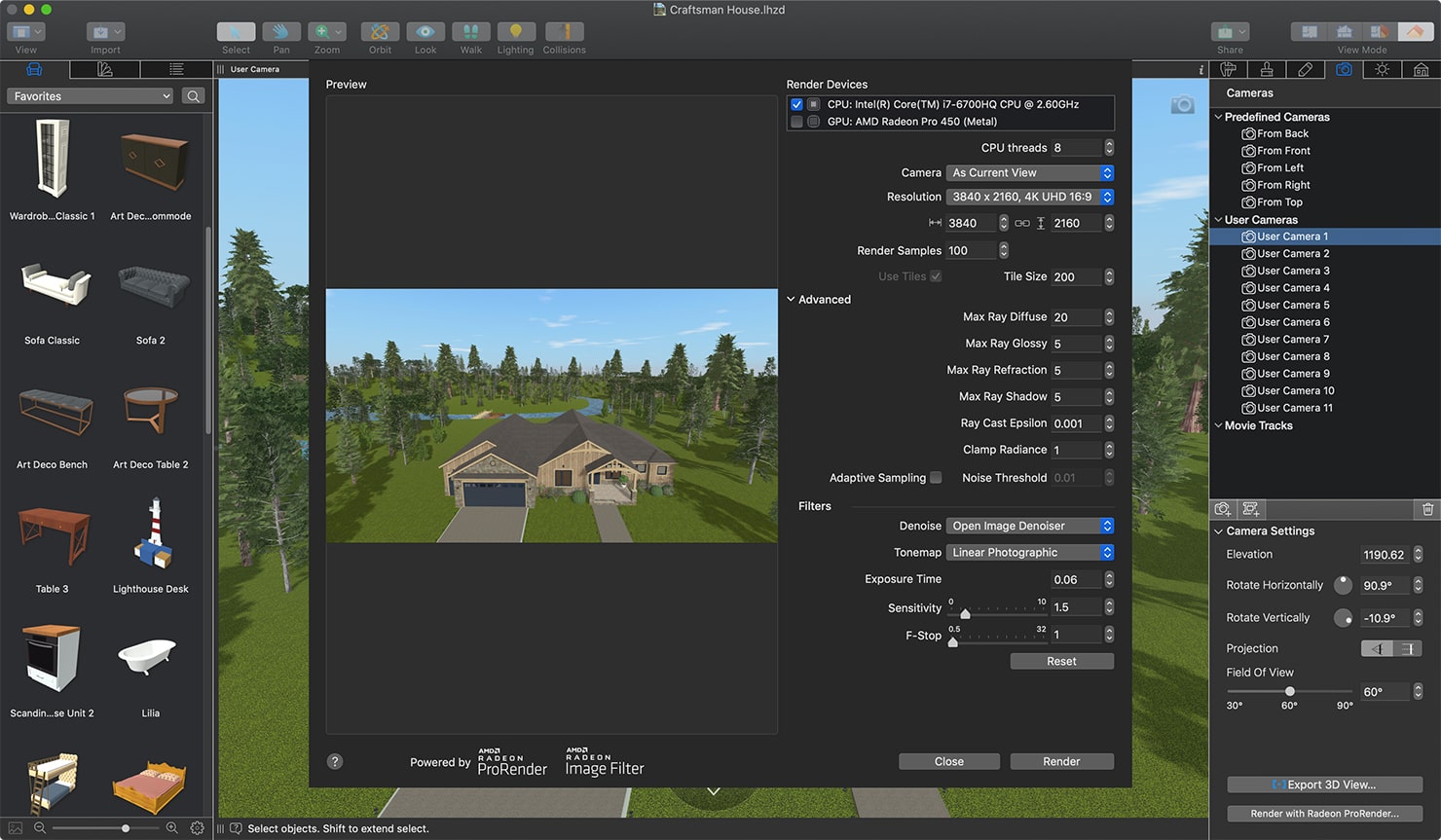Enable Adaptive Sampling
This screenshot has width=1441, height=840.
click(x=935, y=477)
